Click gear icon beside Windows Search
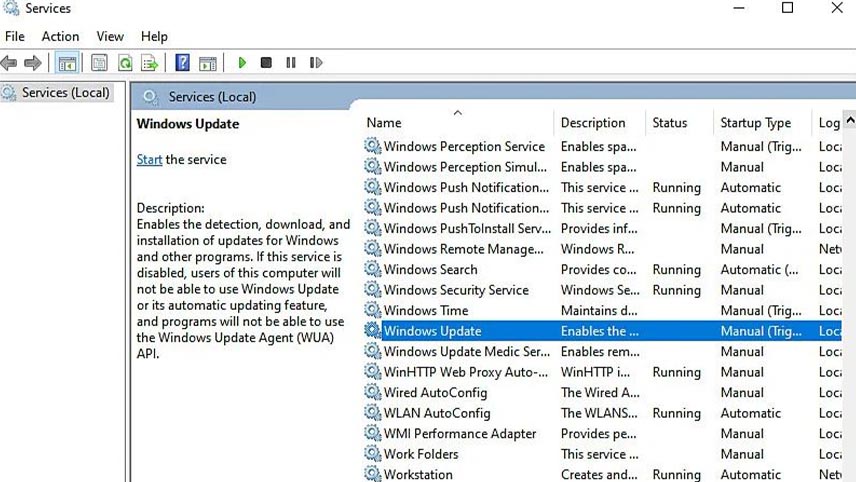This screenshot has width=856, height=482. click(372, 269)
